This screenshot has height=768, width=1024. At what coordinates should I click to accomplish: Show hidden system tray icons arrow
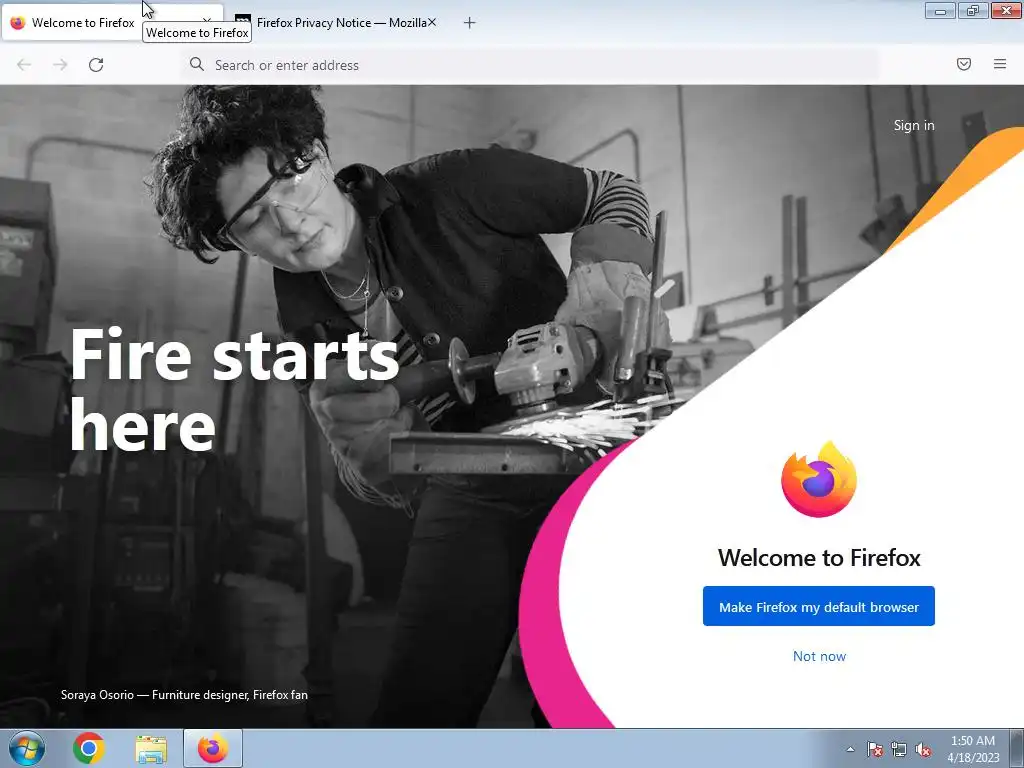(x=850, y=749)
